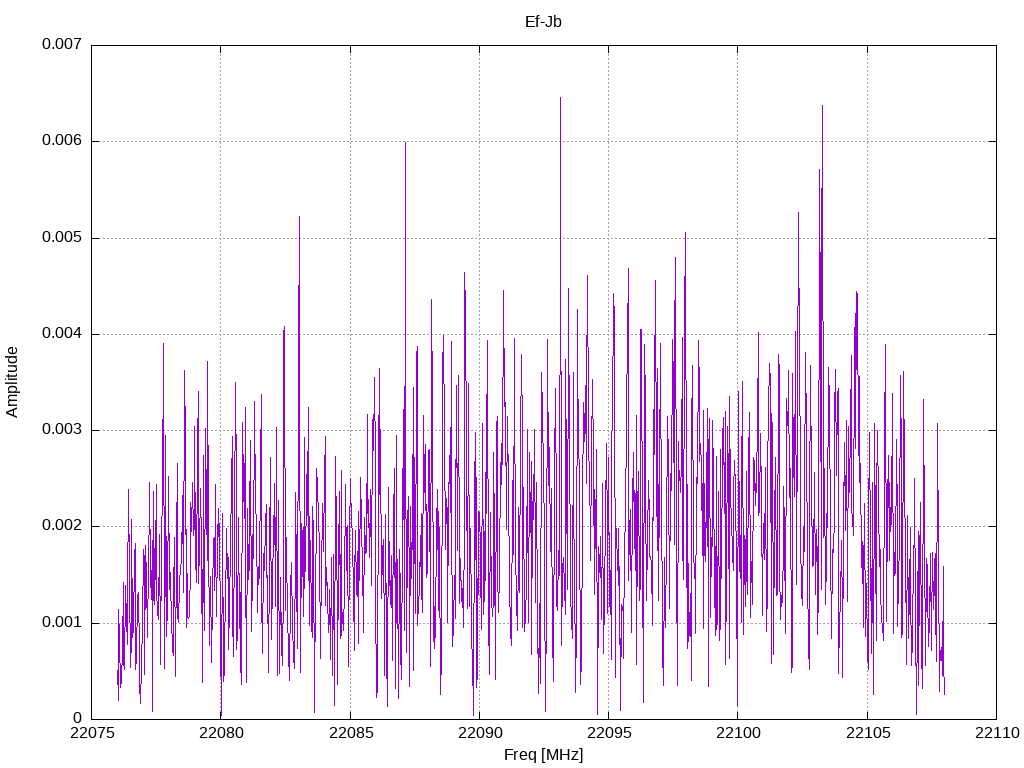The width and height of the screenshot is (1024, 768).
Task: Click the 'Amplitude' y-axis label
Action: (12, 382)
